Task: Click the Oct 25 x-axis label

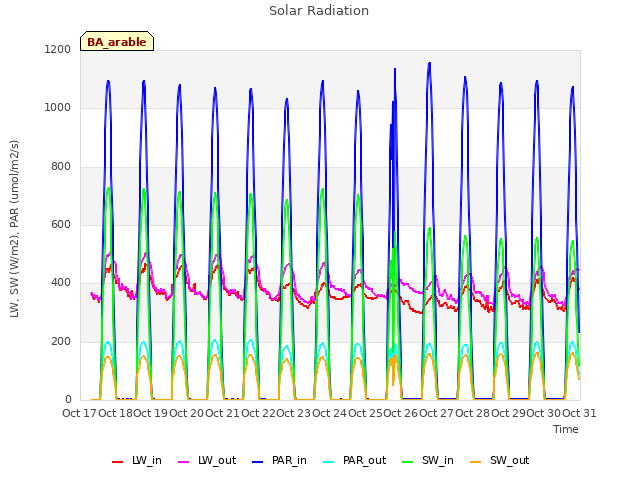Action: (x=365, y=413)
